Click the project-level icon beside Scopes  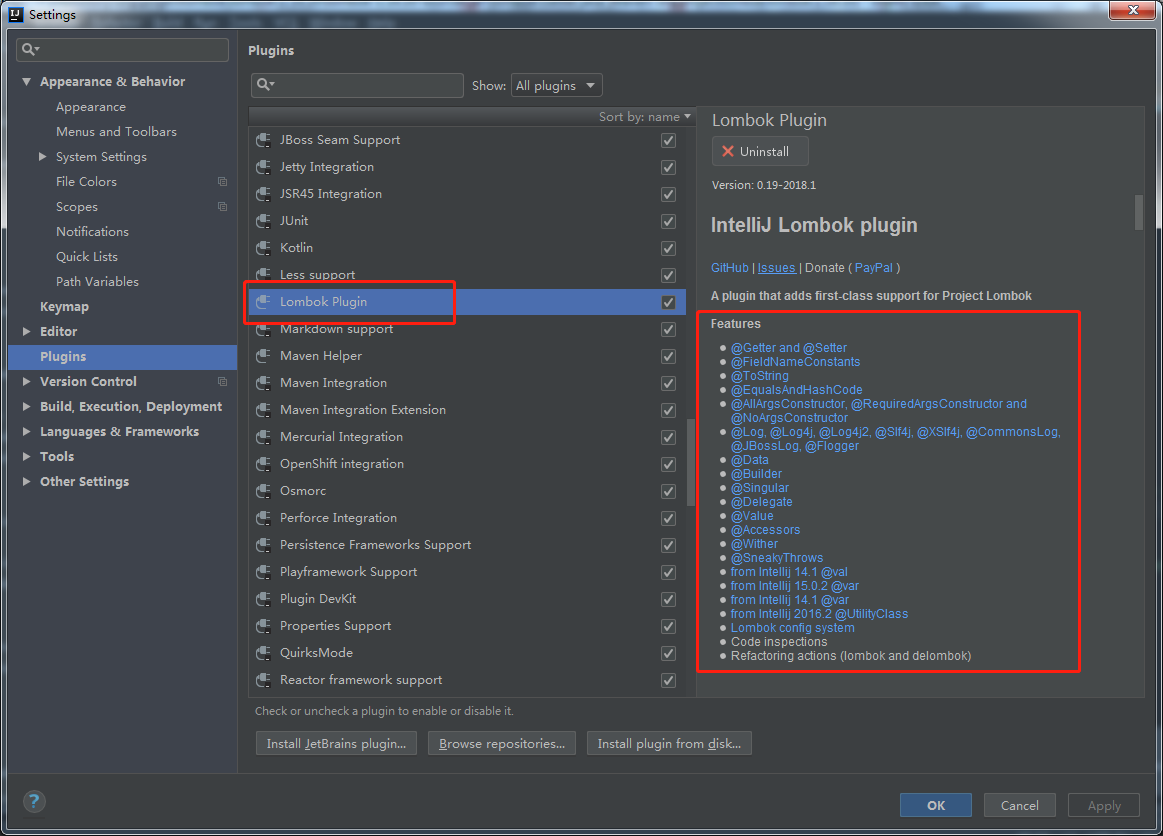click(x=222, y=206)
